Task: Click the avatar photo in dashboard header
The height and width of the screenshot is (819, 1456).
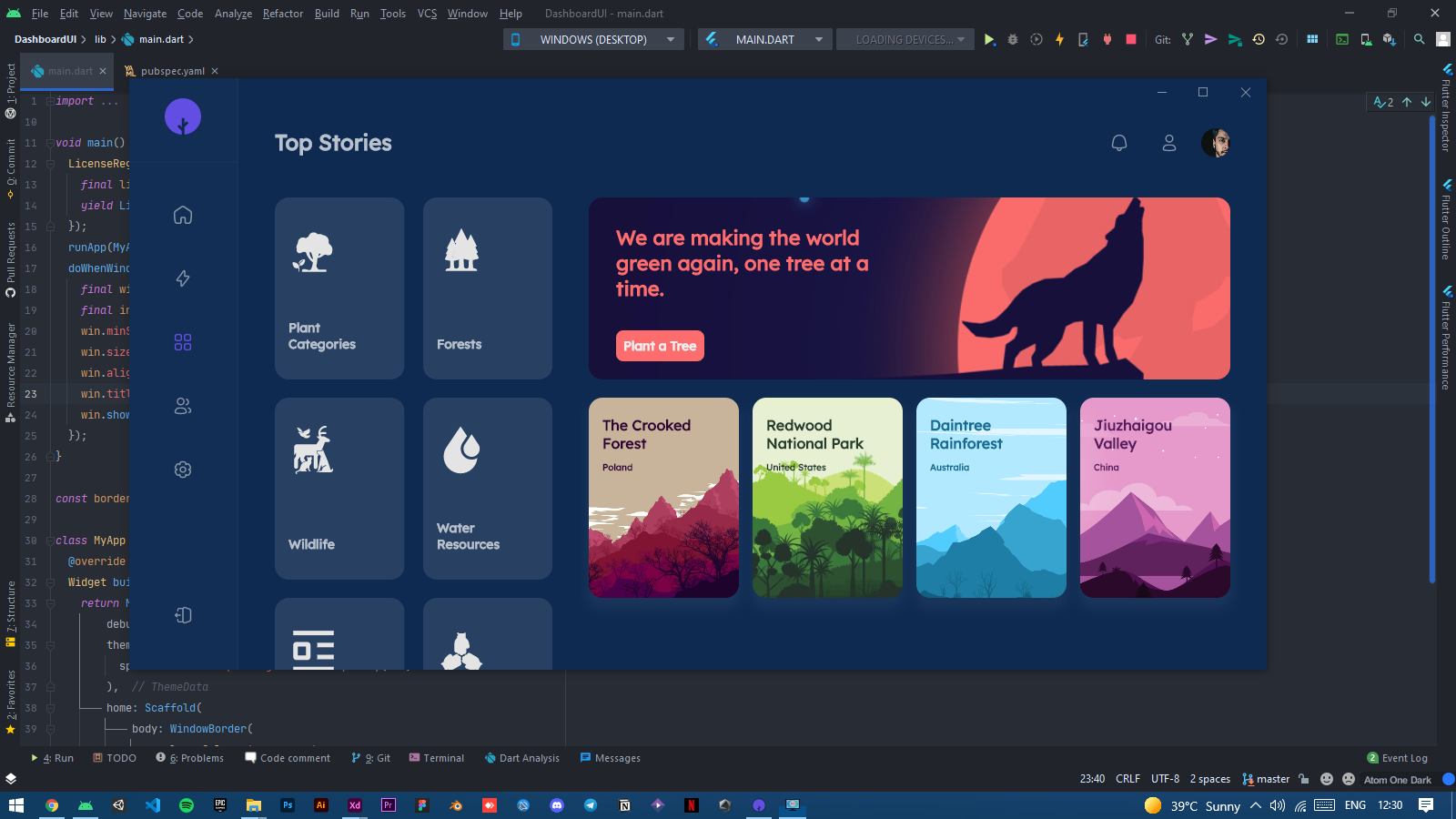Action: tap(1216, 143)
